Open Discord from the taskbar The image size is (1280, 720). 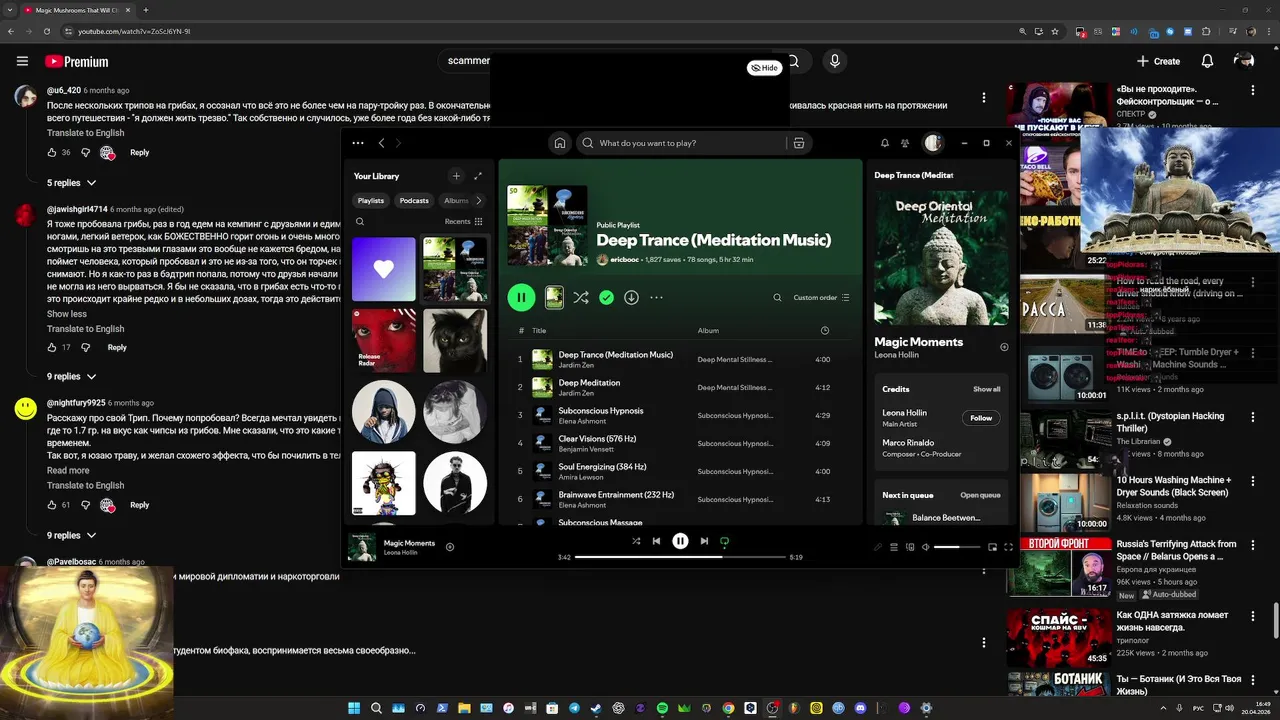coord(860,708)
